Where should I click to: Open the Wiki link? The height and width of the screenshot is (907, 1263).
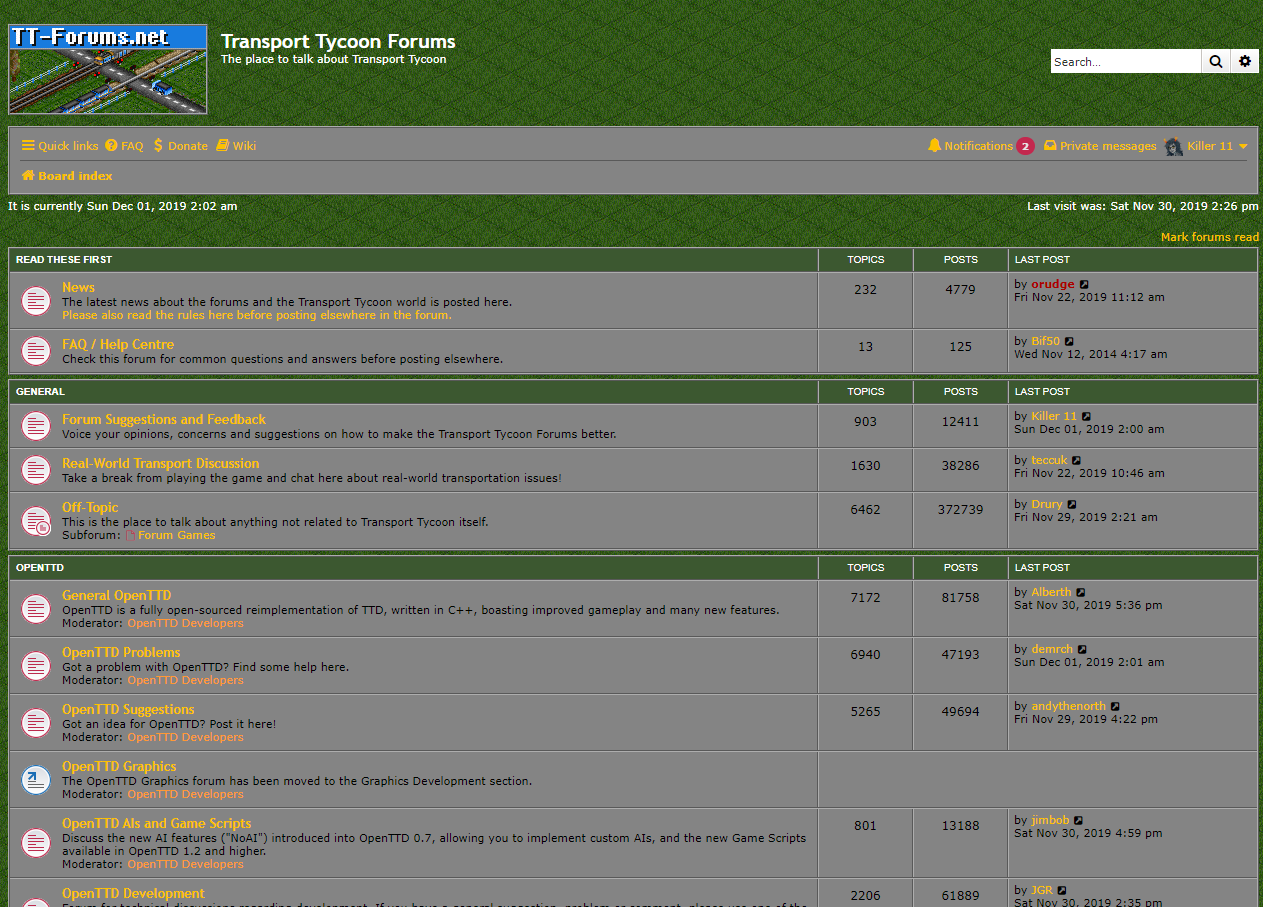click(x=236, y=146)
